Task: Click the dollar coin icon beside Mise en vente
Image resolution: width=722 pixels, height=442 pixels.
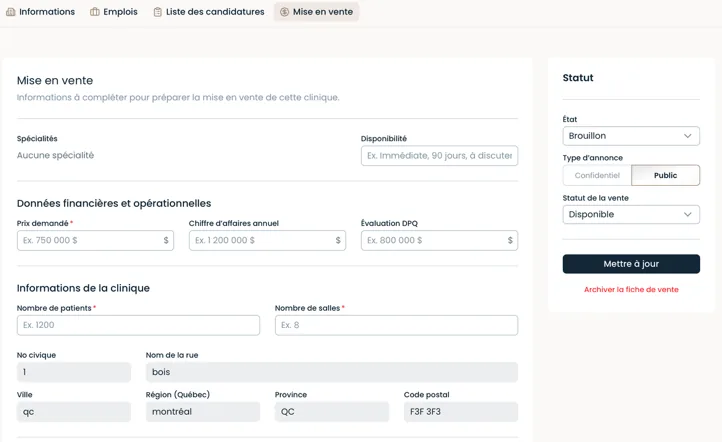Action: (285, 12)
